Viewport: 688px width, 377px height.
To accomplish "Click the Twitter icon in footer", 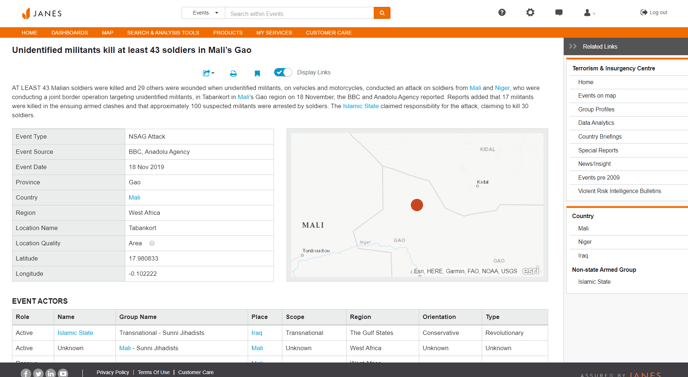I will tap(38, 373).
